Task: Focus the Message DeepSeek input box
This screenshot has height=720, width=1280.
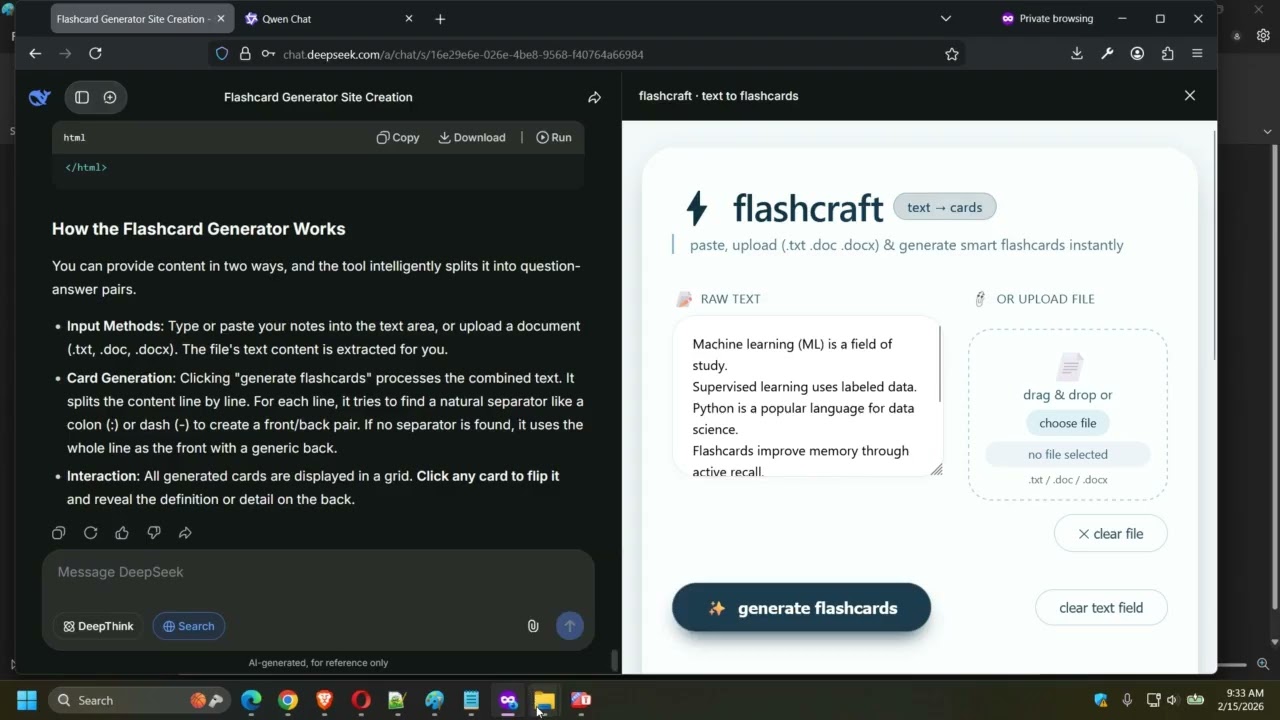Action: [x=318, y=572]
